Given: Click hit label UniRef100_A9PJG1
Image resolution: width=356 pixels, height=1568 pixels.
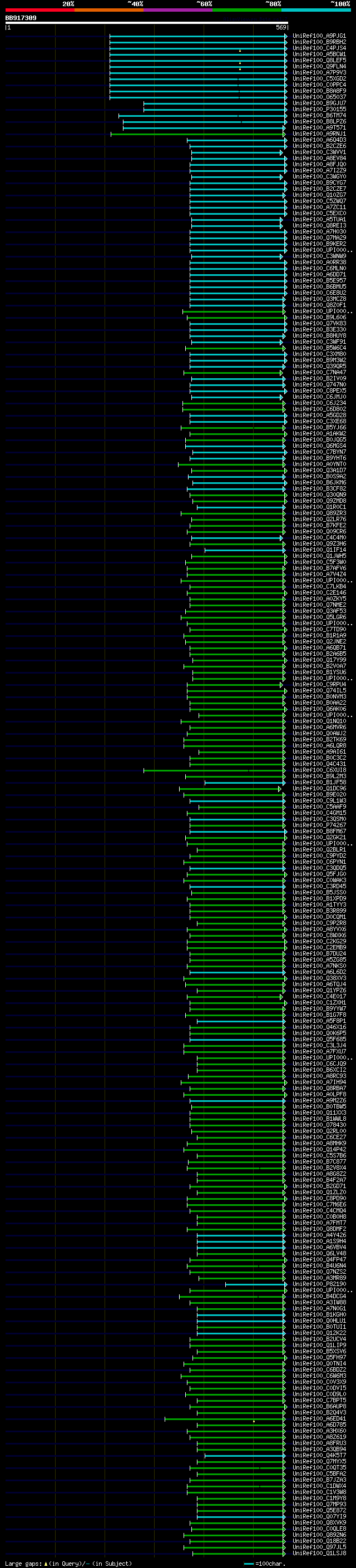Looking at the screenshot, I should coord(319,36).
